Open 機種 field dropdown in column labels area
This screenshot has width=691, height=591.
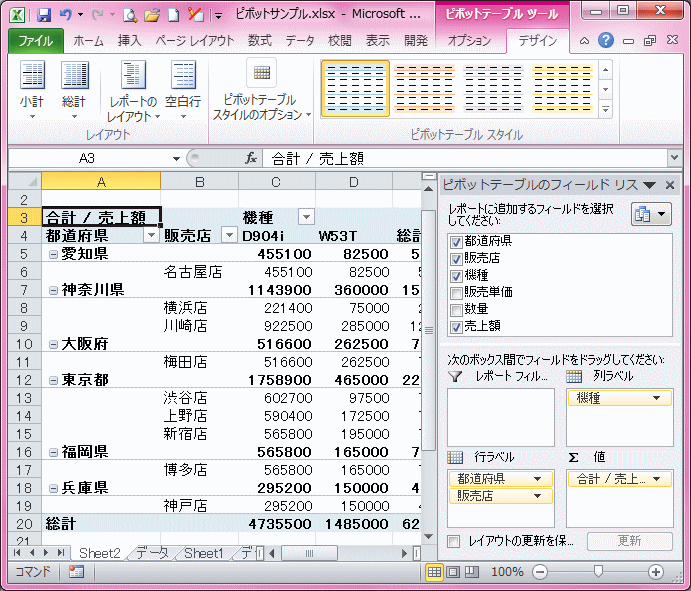click(657, 398)
